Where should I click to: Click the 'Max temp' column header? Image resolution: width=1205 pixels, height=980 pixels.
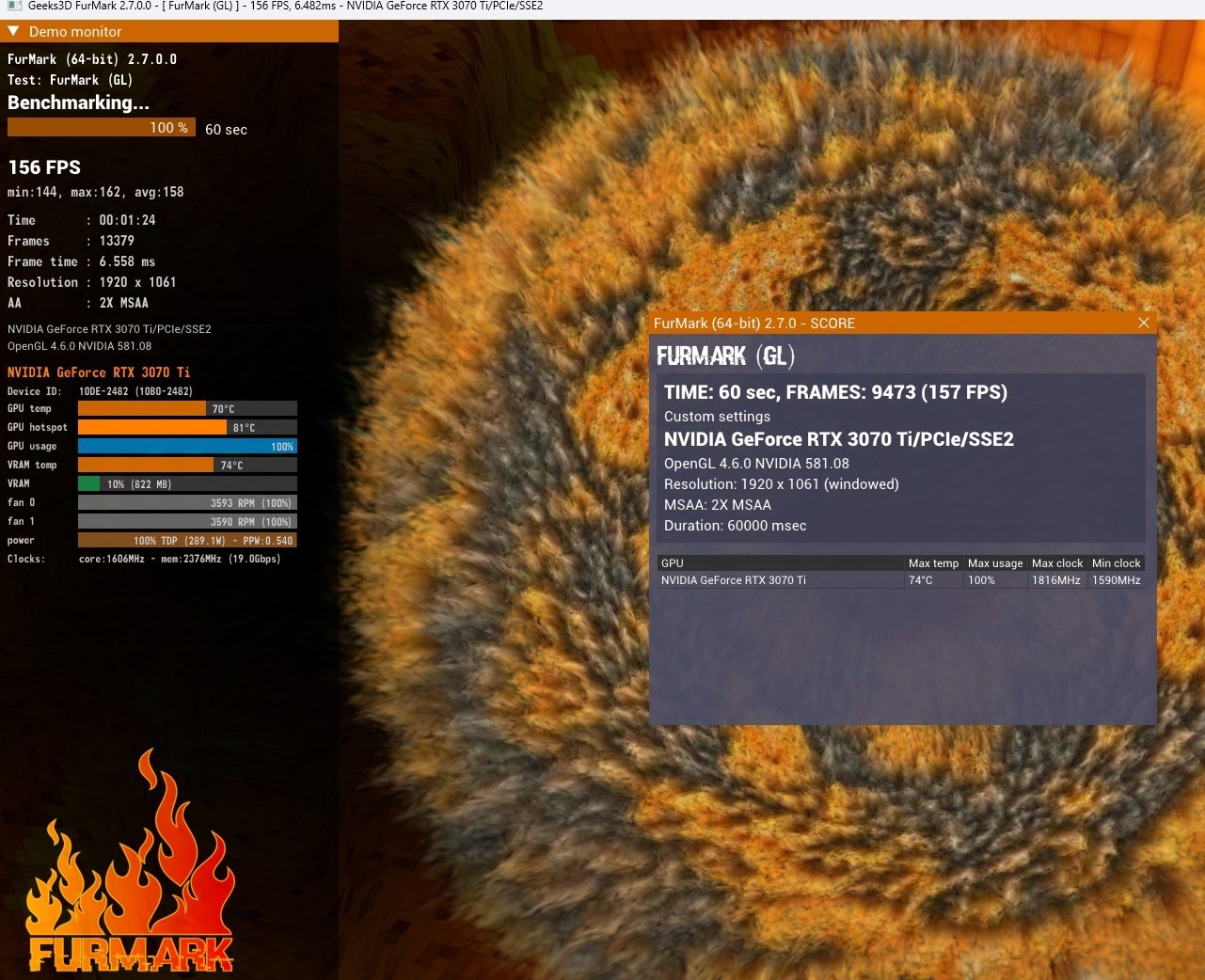click(933, 563)
